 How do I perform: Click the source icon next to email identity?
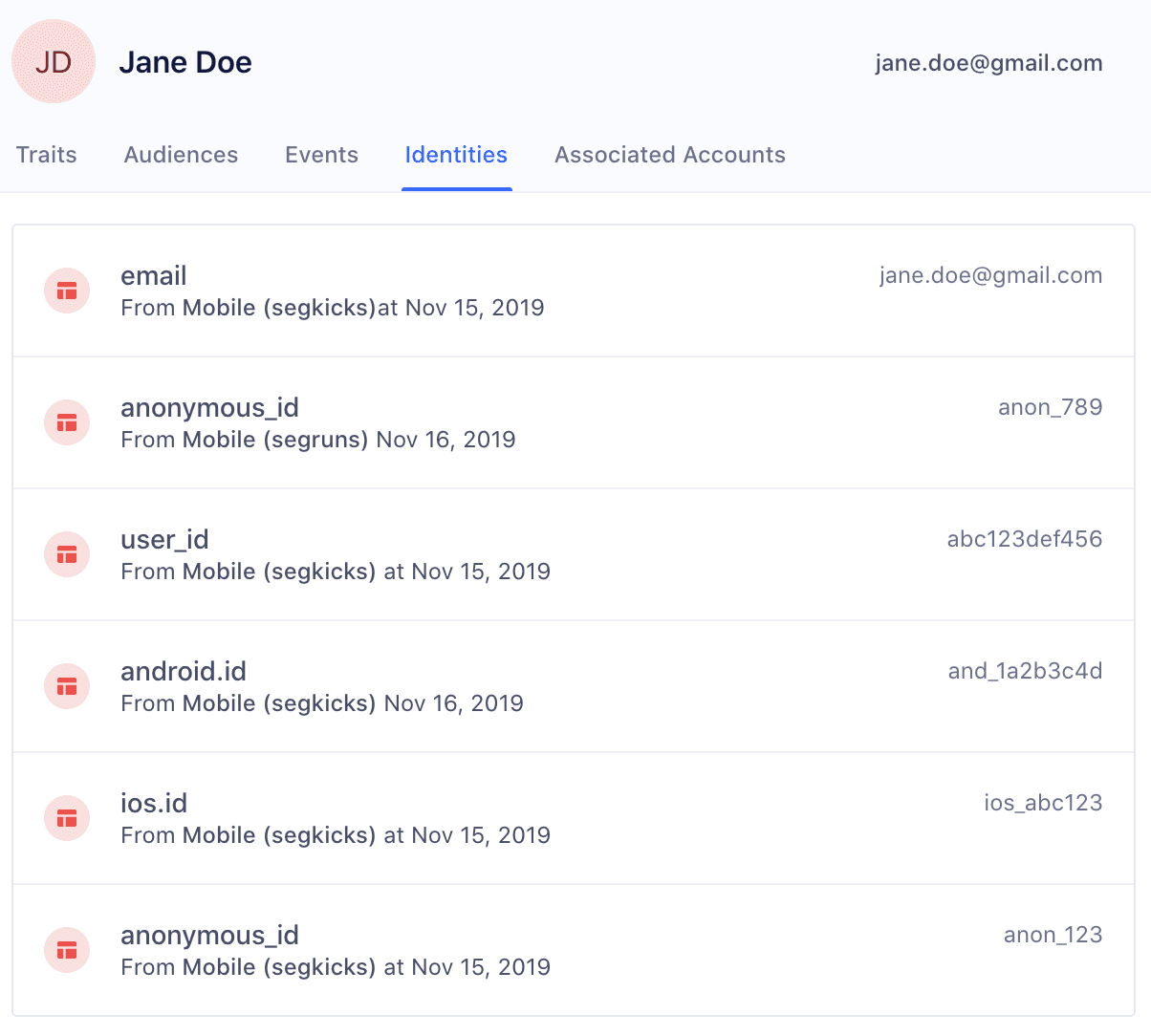[x=66, y=290]
